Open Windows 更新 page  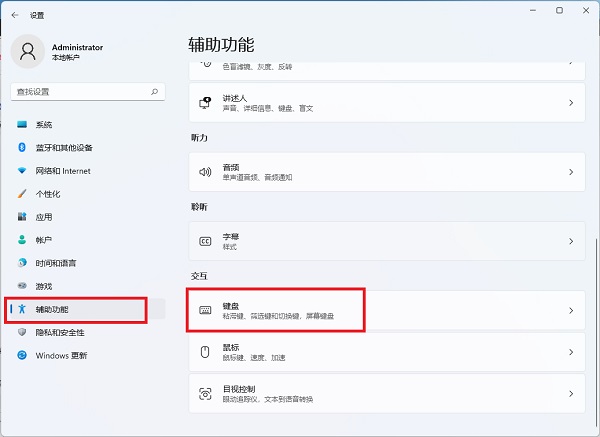coord(61,355)
